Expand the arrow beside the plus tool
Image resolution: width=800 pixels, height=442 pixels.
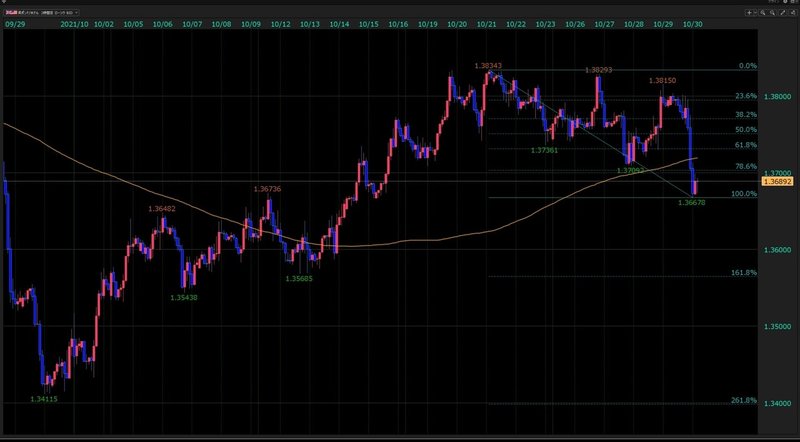756,13
